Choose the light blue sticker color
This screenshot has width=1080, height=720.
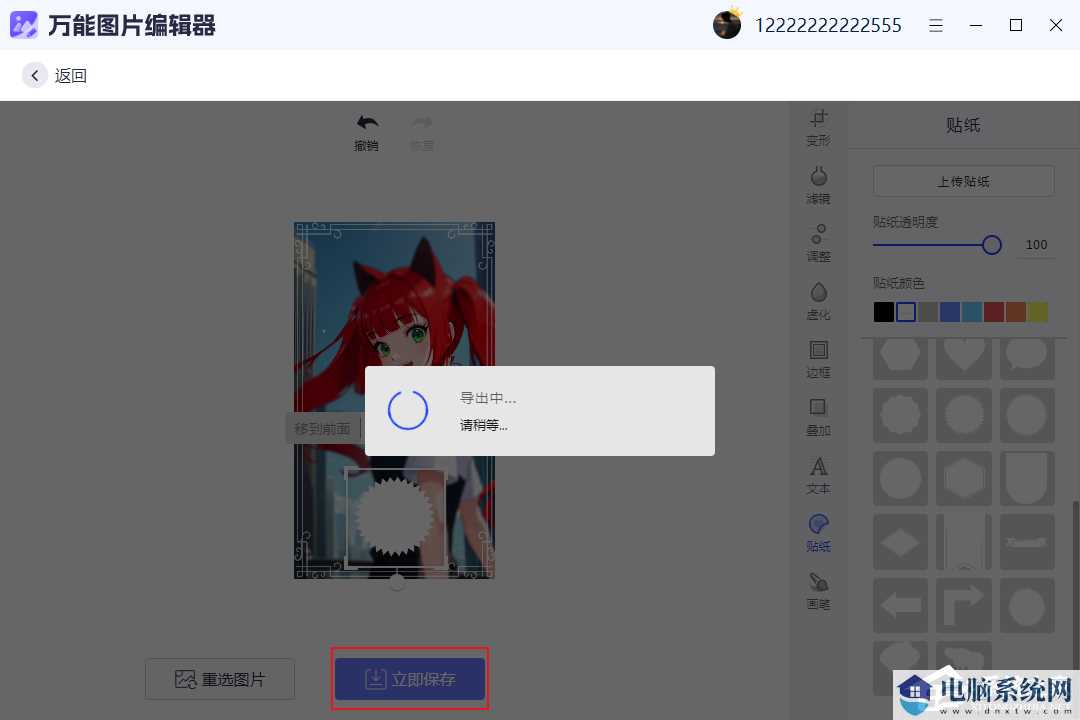point(972,312)
